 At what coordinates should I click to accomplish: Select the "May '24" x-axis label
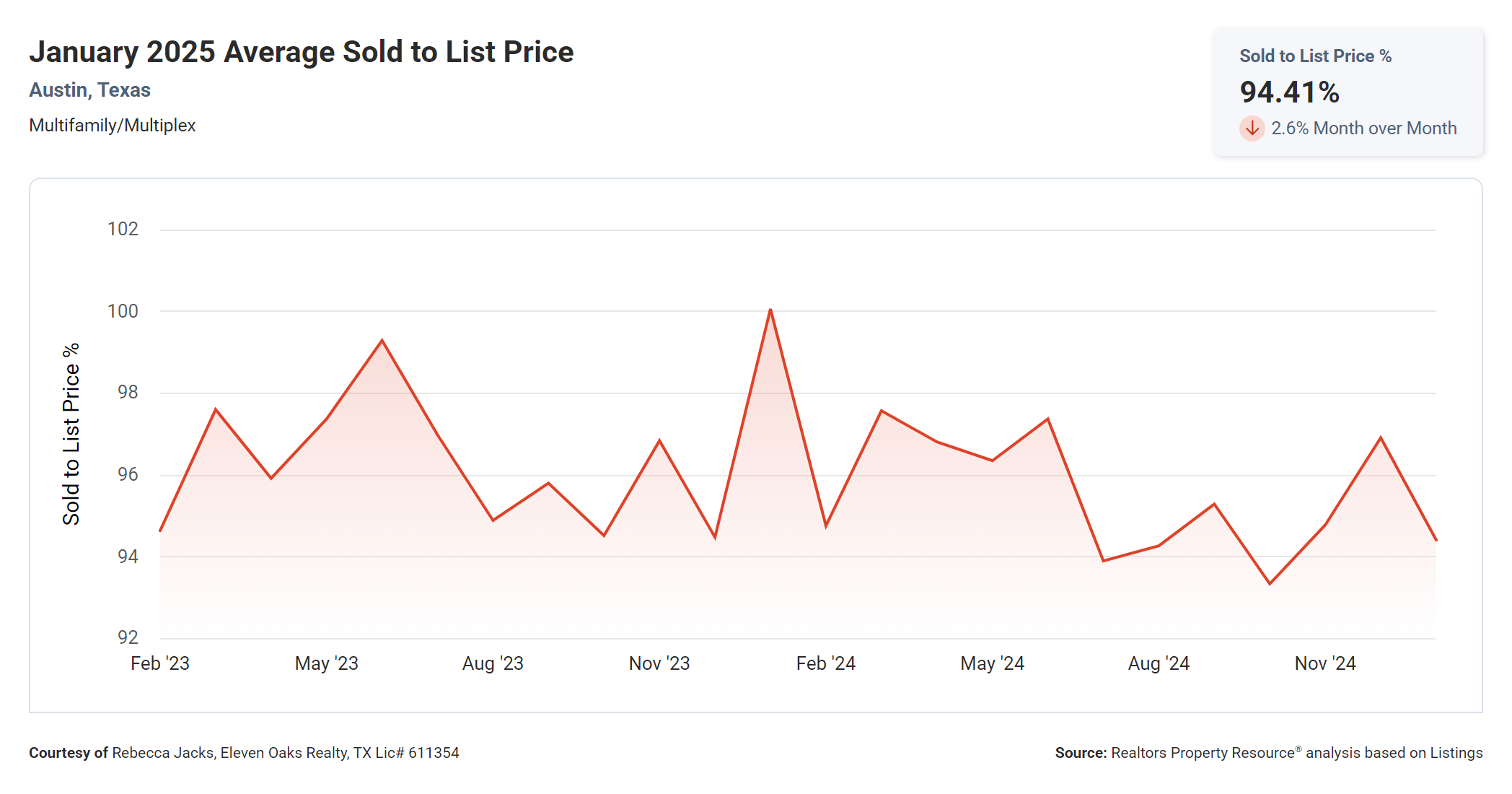point(992,663)
